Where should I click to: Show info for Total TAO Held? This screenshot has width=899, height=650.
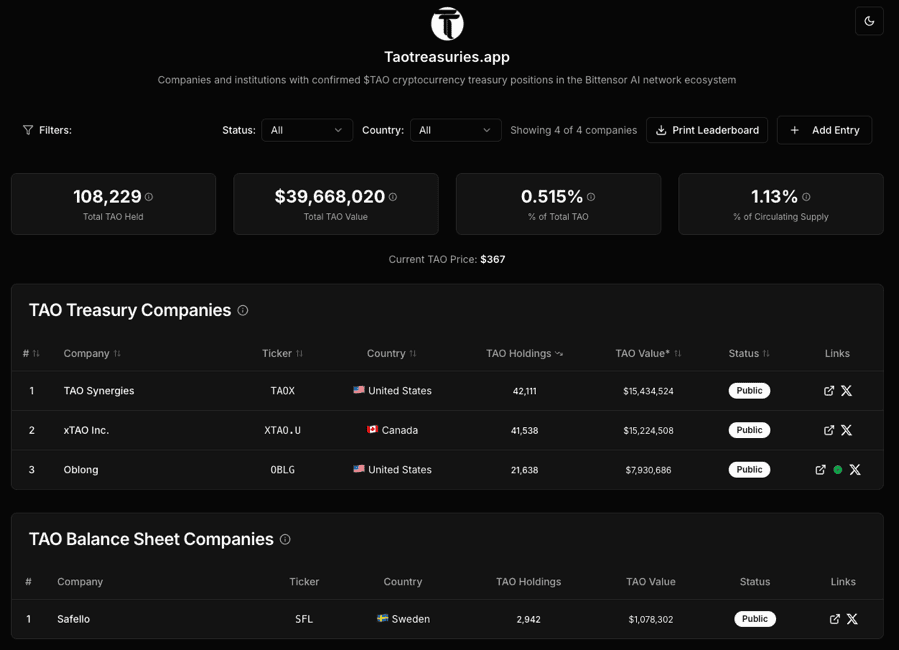(x=149, y=197)
